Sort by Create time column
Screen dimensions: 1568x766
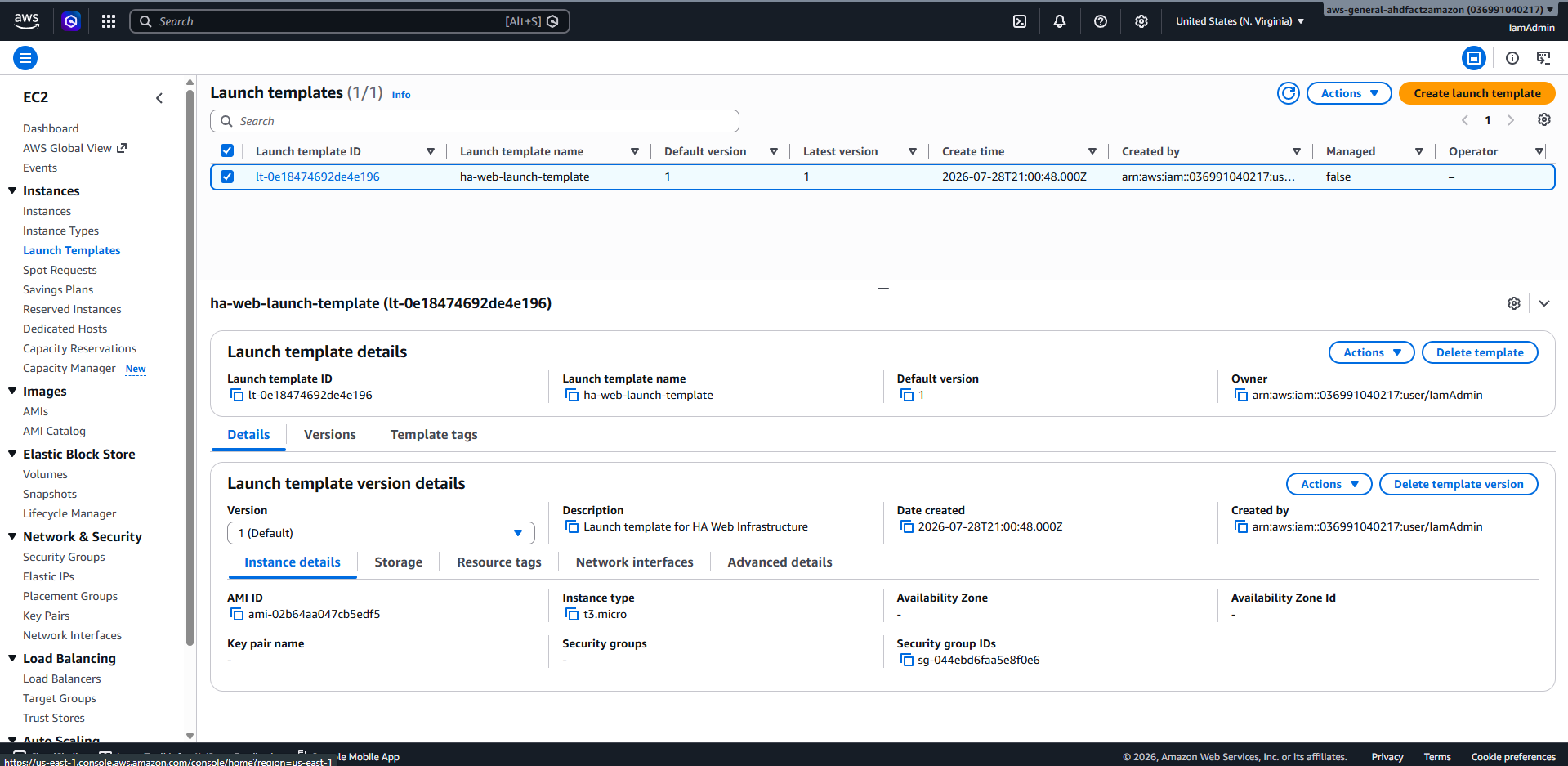point(973,151)
